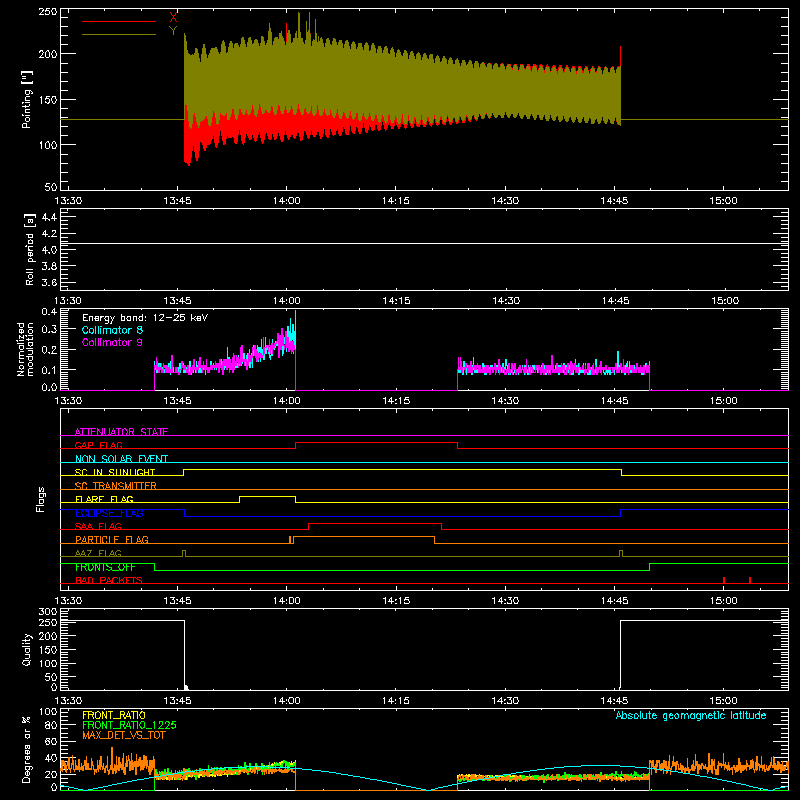The height and width of the screenshot is (800, 800).
Task: Click the 14:15 label under the pointing plot
Action: (396, 201)
